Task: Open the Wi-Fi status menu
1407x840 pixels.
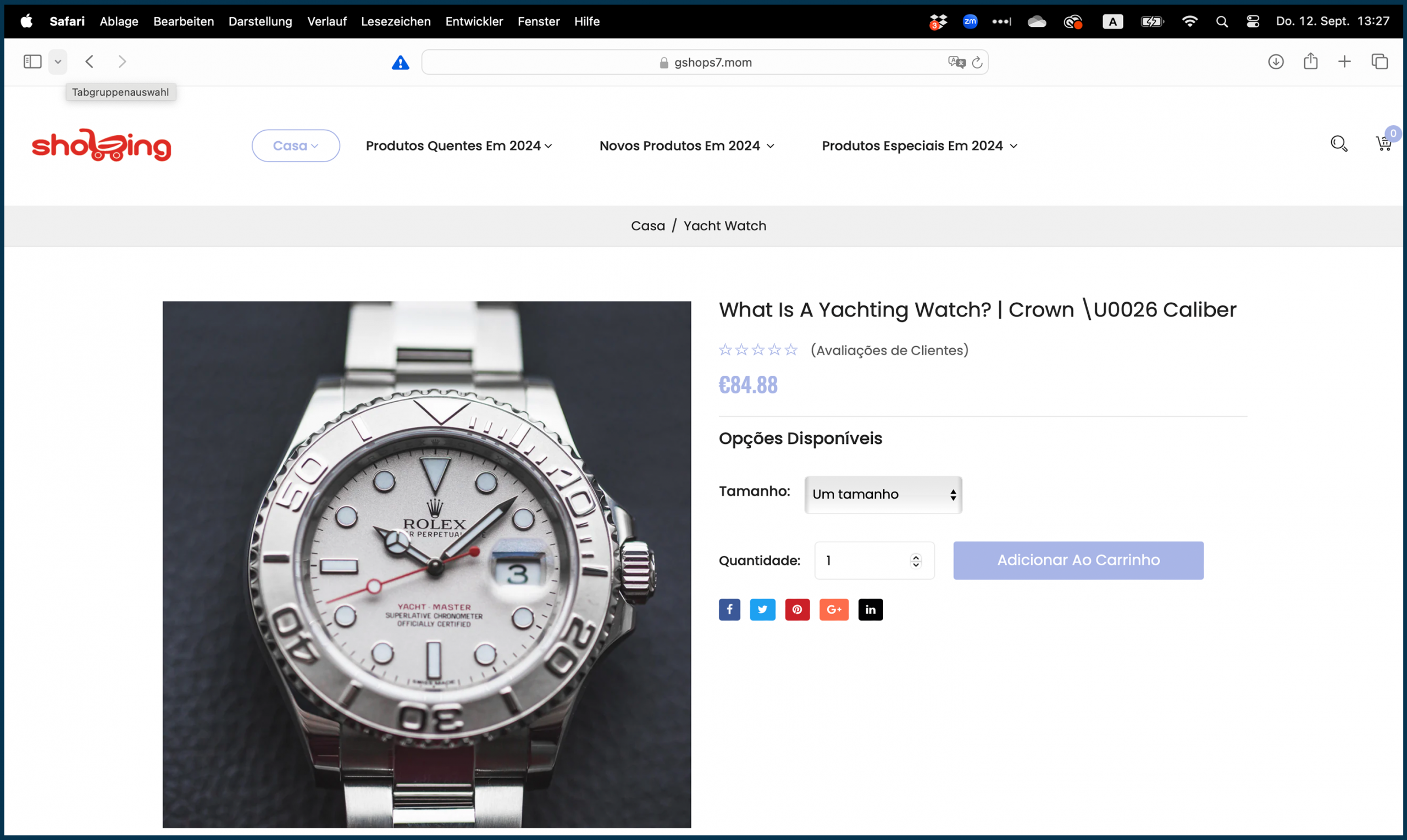Action: click(x=1190, y=21)
